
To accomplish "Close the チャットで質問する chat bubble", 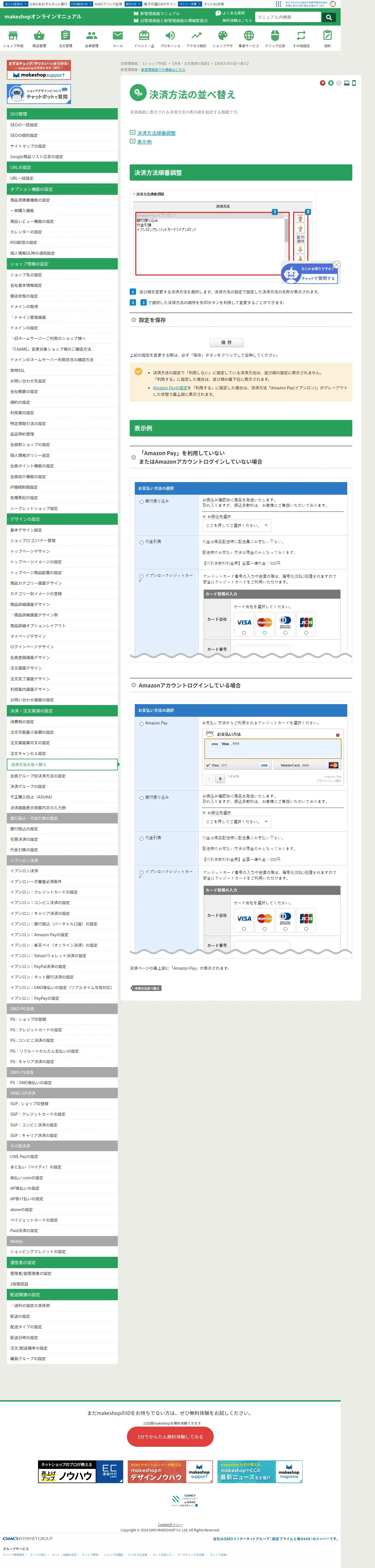I will [x=337, y=264].
